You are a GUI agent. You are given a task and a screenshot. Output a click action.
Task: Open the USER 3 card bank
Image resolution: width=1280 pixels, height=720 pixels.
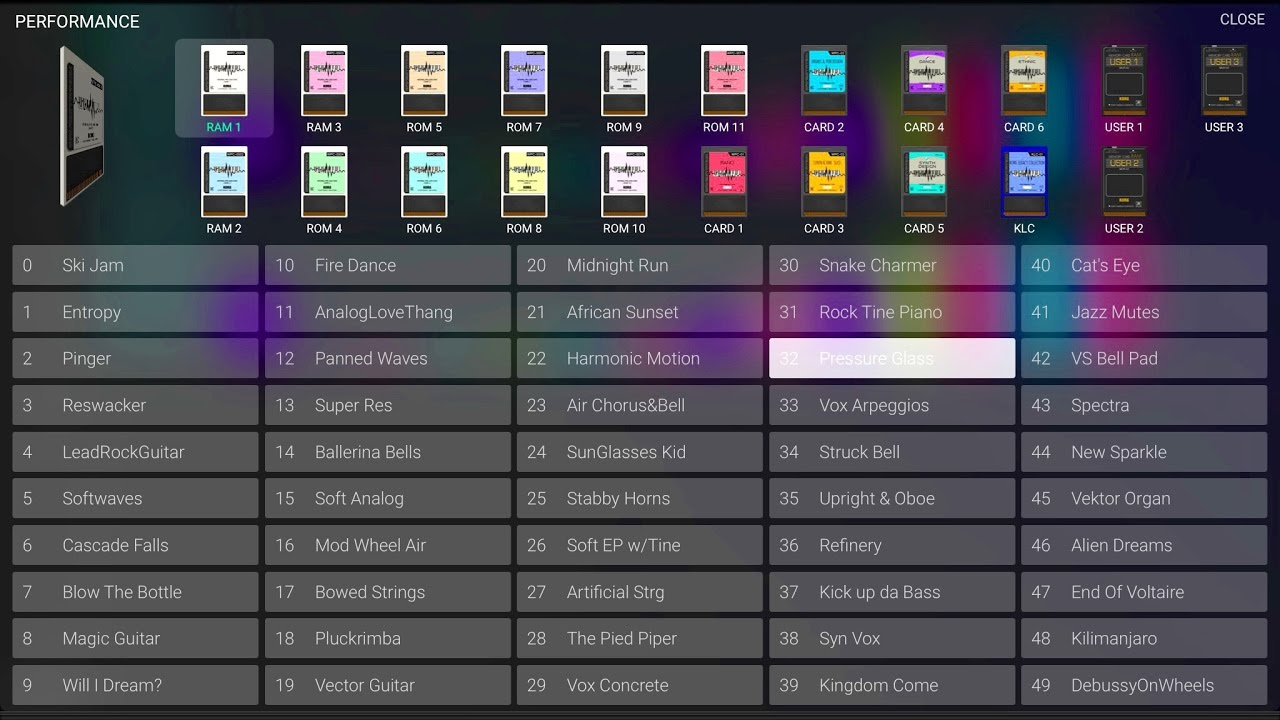coord(1224,81)
